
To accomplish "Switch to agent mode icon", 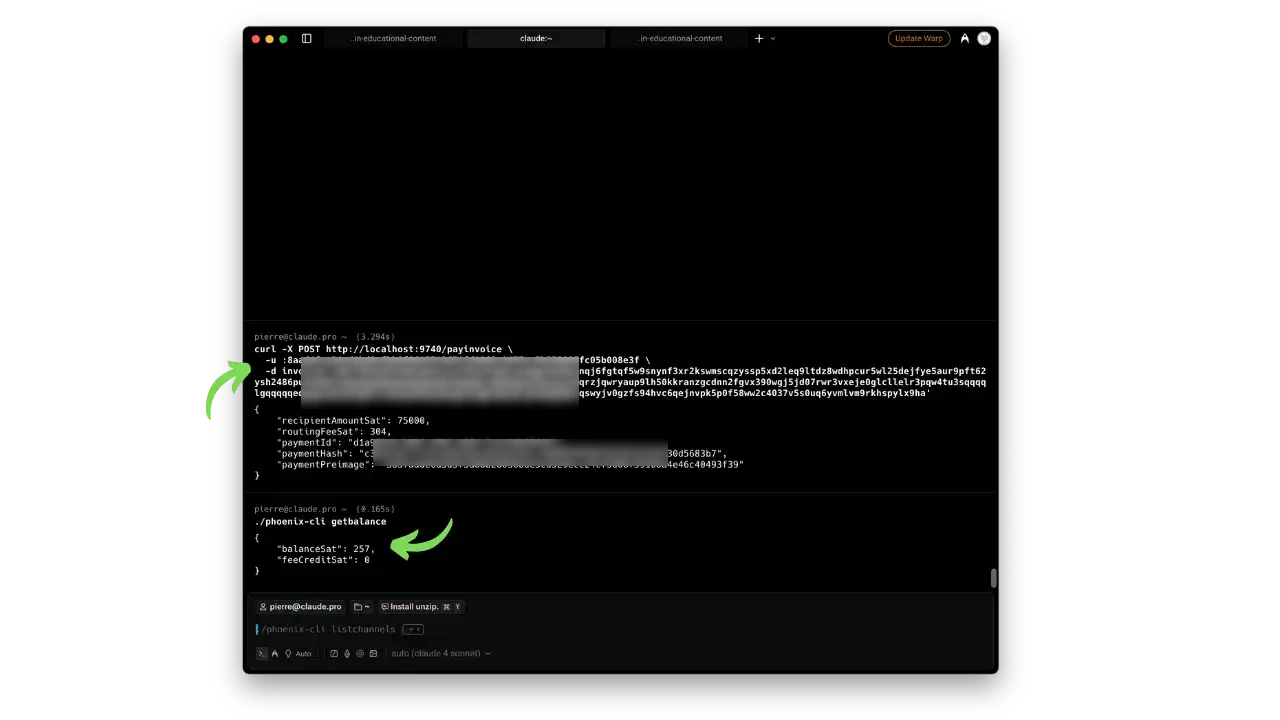I will click(275, 653).
